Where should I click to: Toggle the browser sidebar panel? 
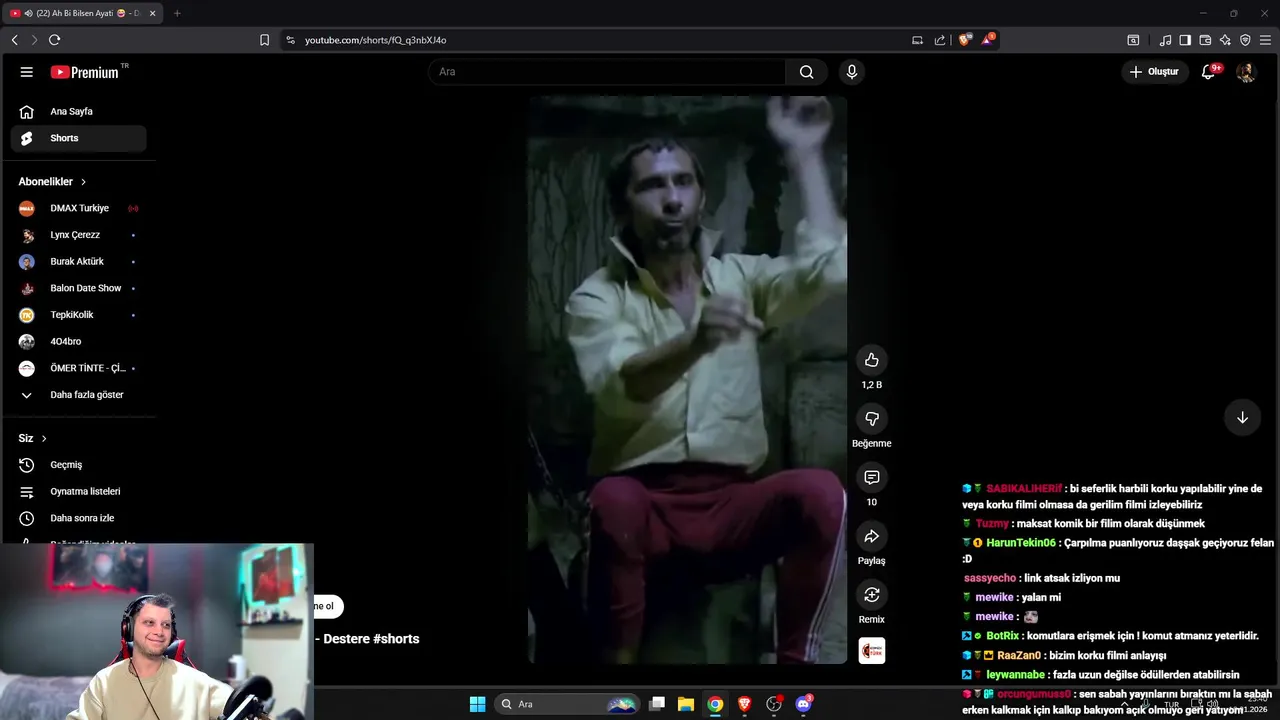1185,40
